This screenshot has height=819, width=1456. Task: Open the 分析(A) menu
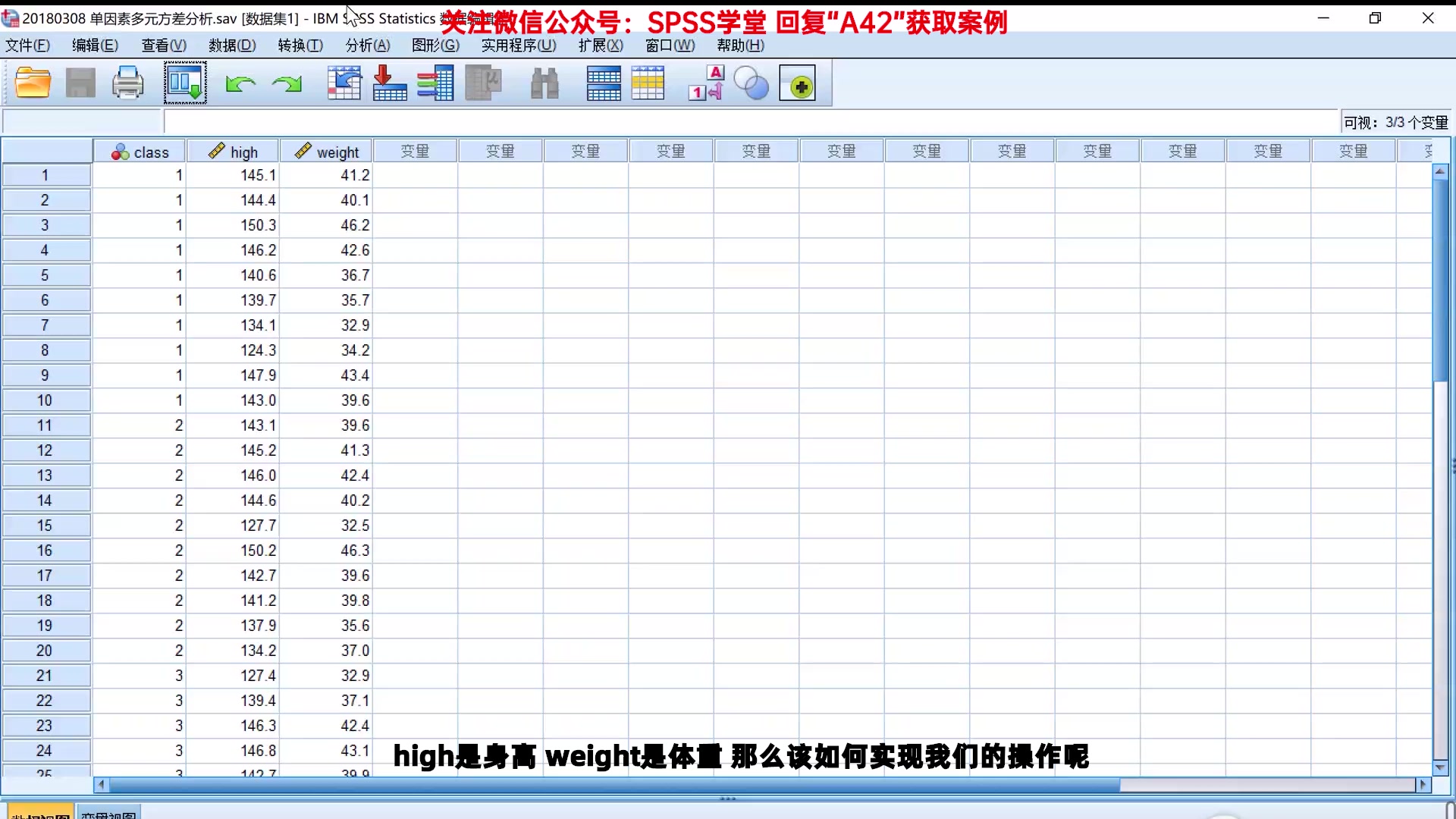368,45
